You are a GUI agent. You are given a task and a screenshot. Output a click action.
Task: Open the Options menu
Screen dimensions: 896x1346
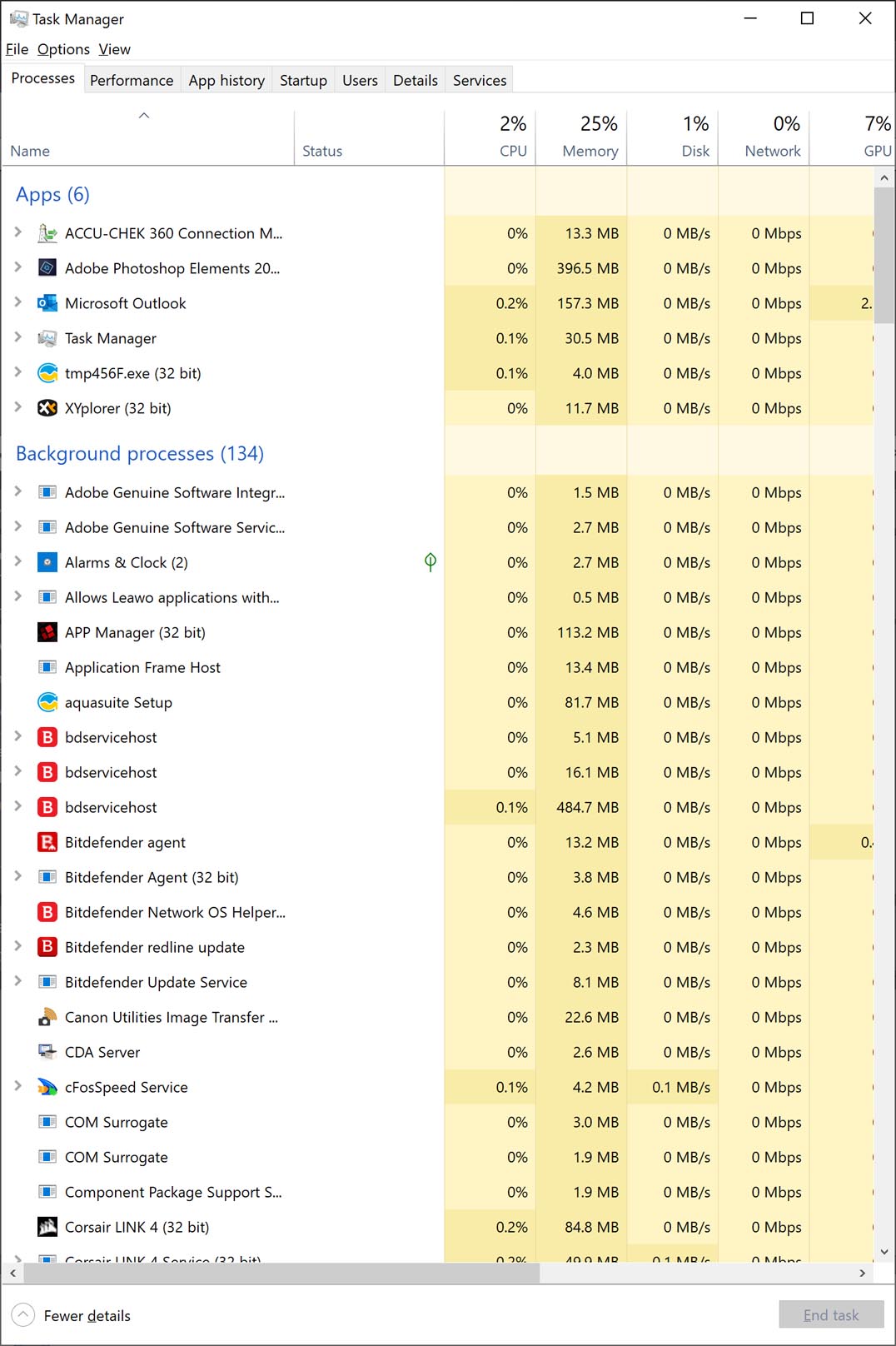tap(63, 49)
